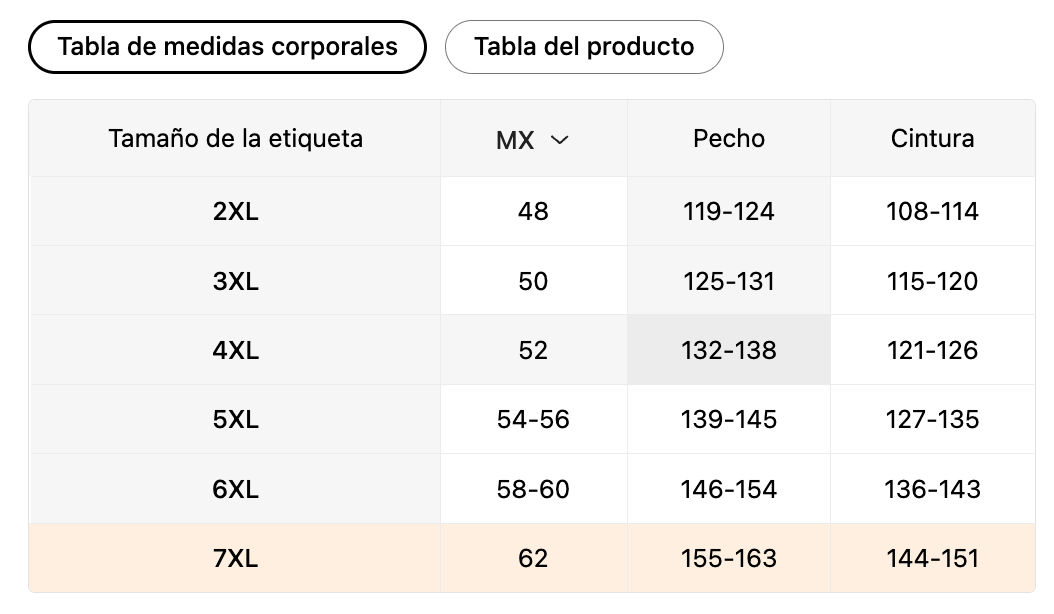Image resolution: width=1054 pixels, height=614 pixels.
Task: Choose the 5XL size row label
Action: click(x=235, y=420)
